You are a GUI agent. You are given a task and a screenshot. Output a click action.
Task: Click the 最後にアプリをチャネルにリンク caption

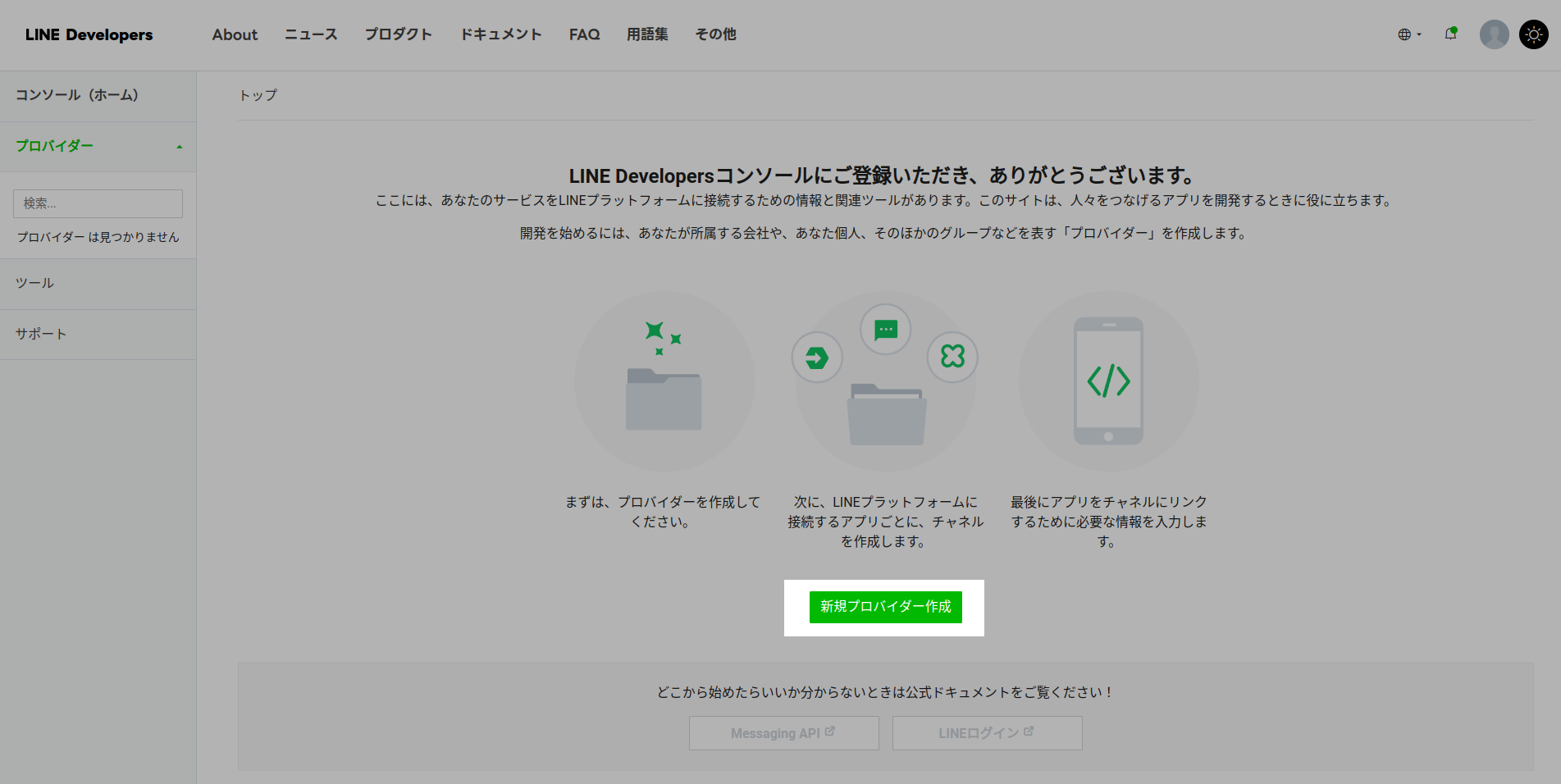1108,522
